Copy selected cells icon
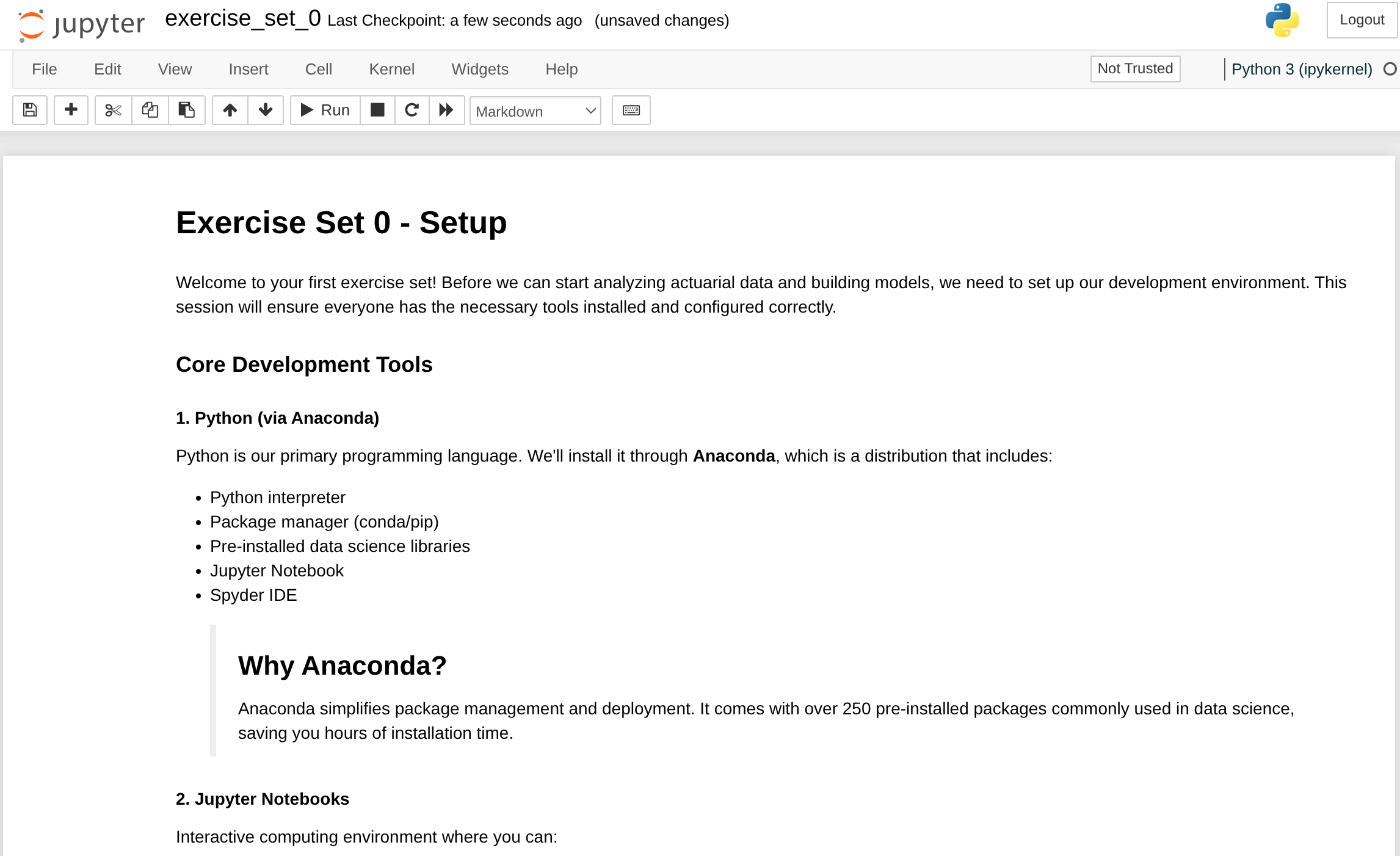 pos(150,110)
